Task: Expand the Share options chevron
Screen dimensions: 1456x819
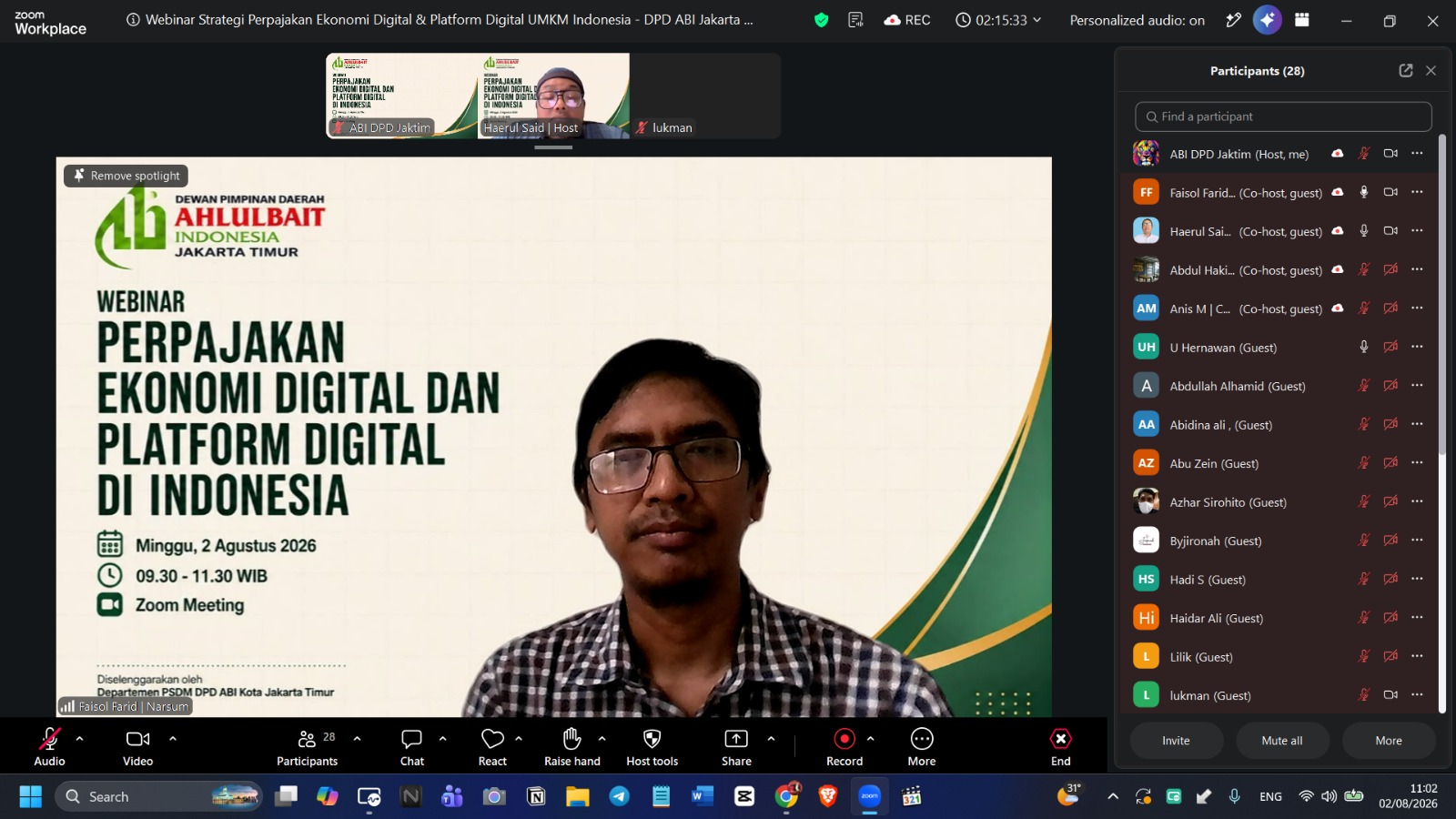Action: (771, 738)
